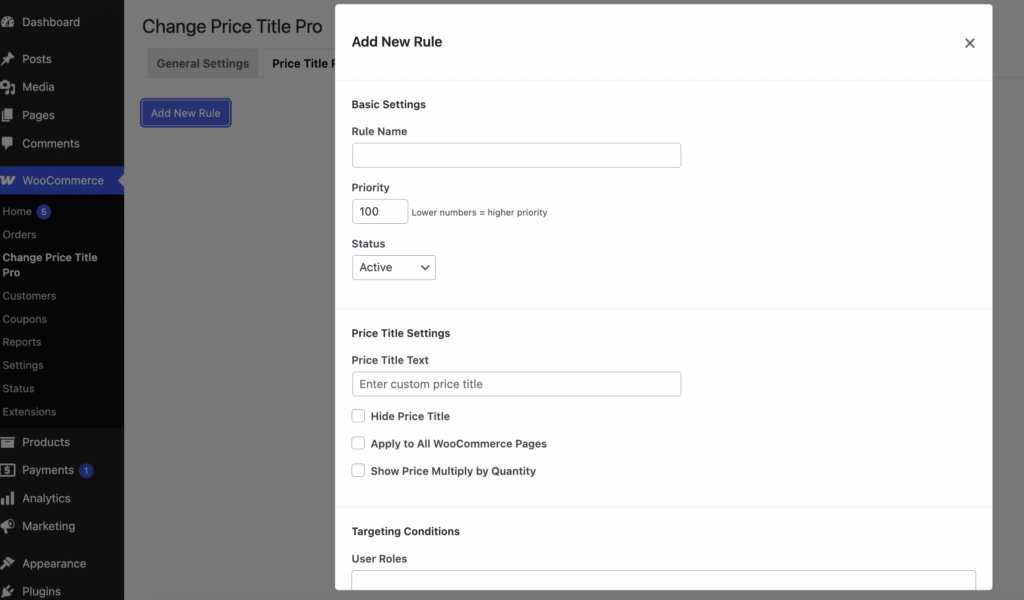The image size is (1024, 600).
Task: Check Apply to All WooCommerce Pages
Action: [x=358, y=443]
